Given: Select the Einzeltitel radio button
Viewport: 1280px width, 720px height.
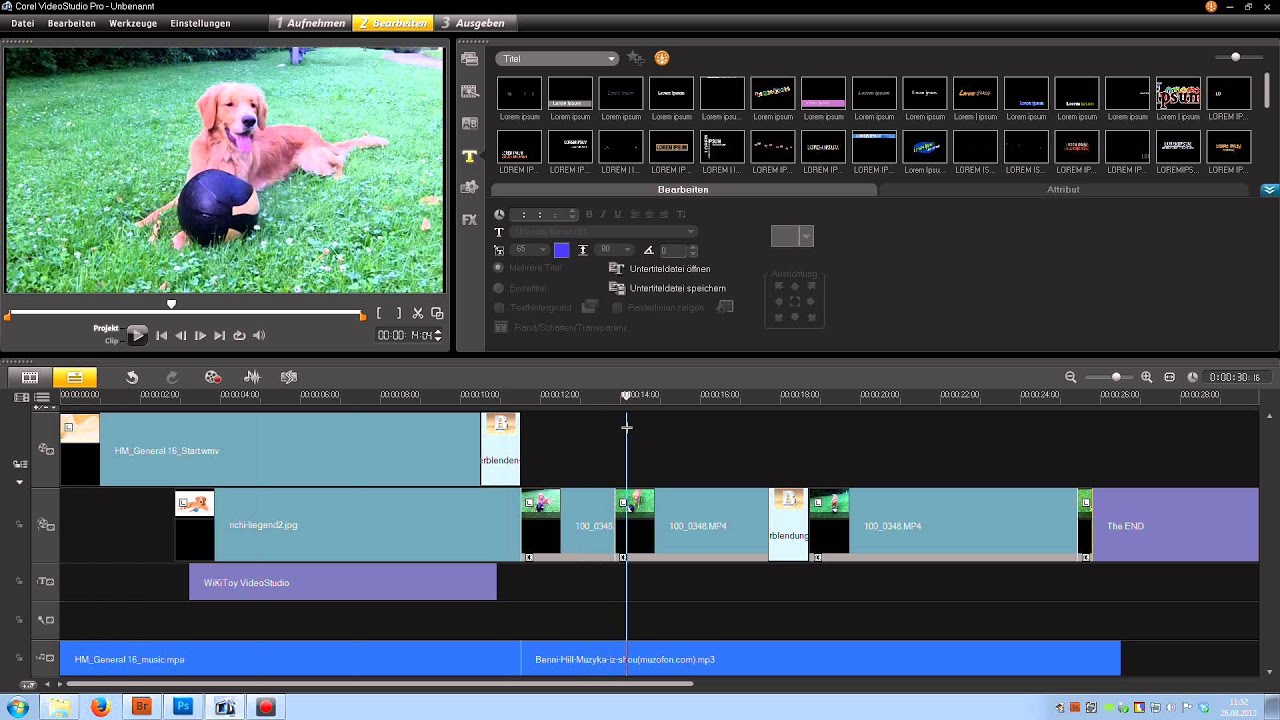Looking at the screenshot, I should [x=499, y=288].
